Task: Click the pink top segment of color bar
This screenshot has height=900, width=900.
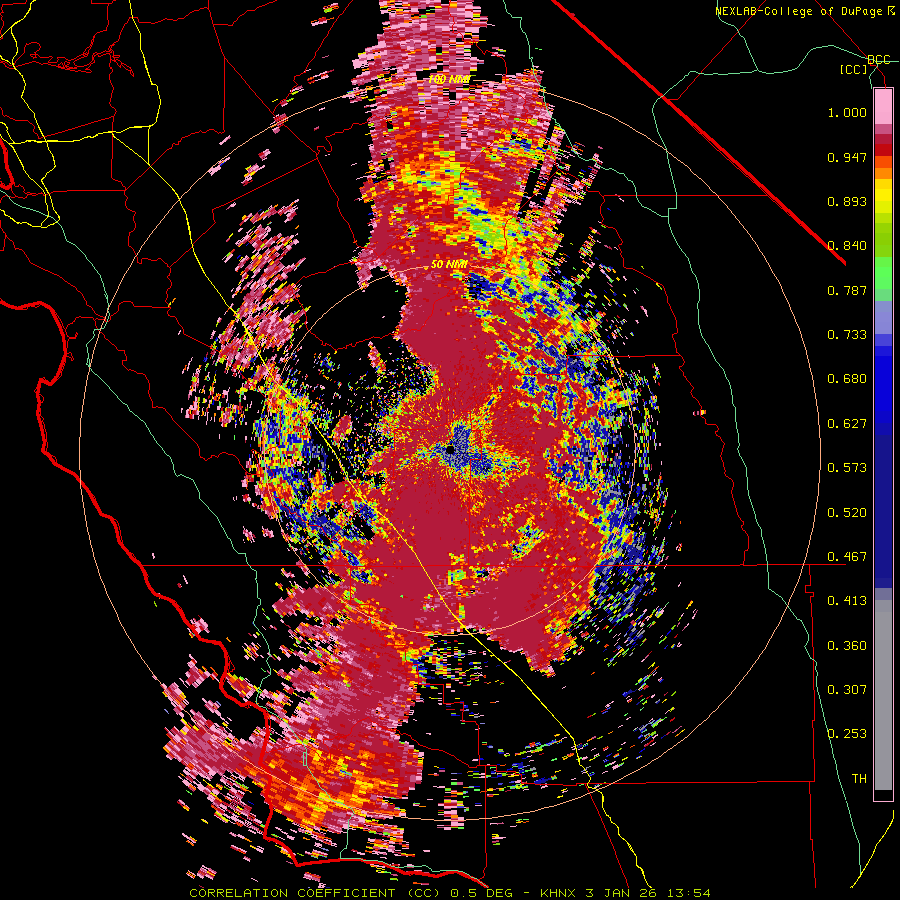Action: click(x=883, y=107)
